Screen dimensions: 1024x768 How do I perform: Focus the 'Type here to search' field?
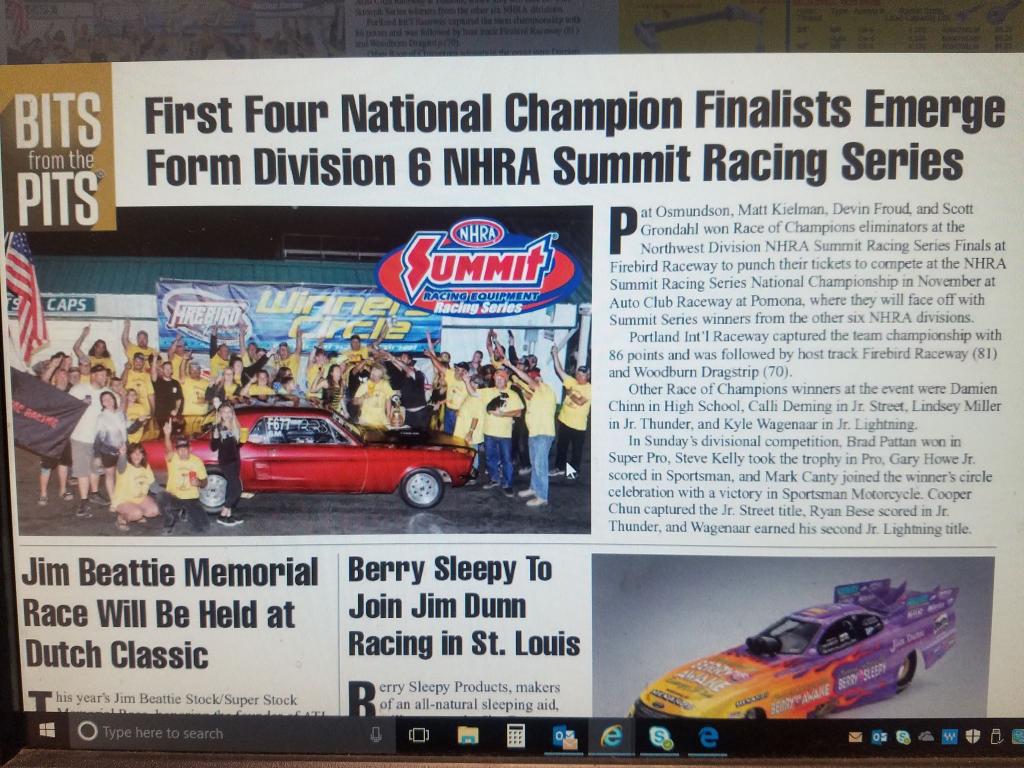[x=231, y=733]
